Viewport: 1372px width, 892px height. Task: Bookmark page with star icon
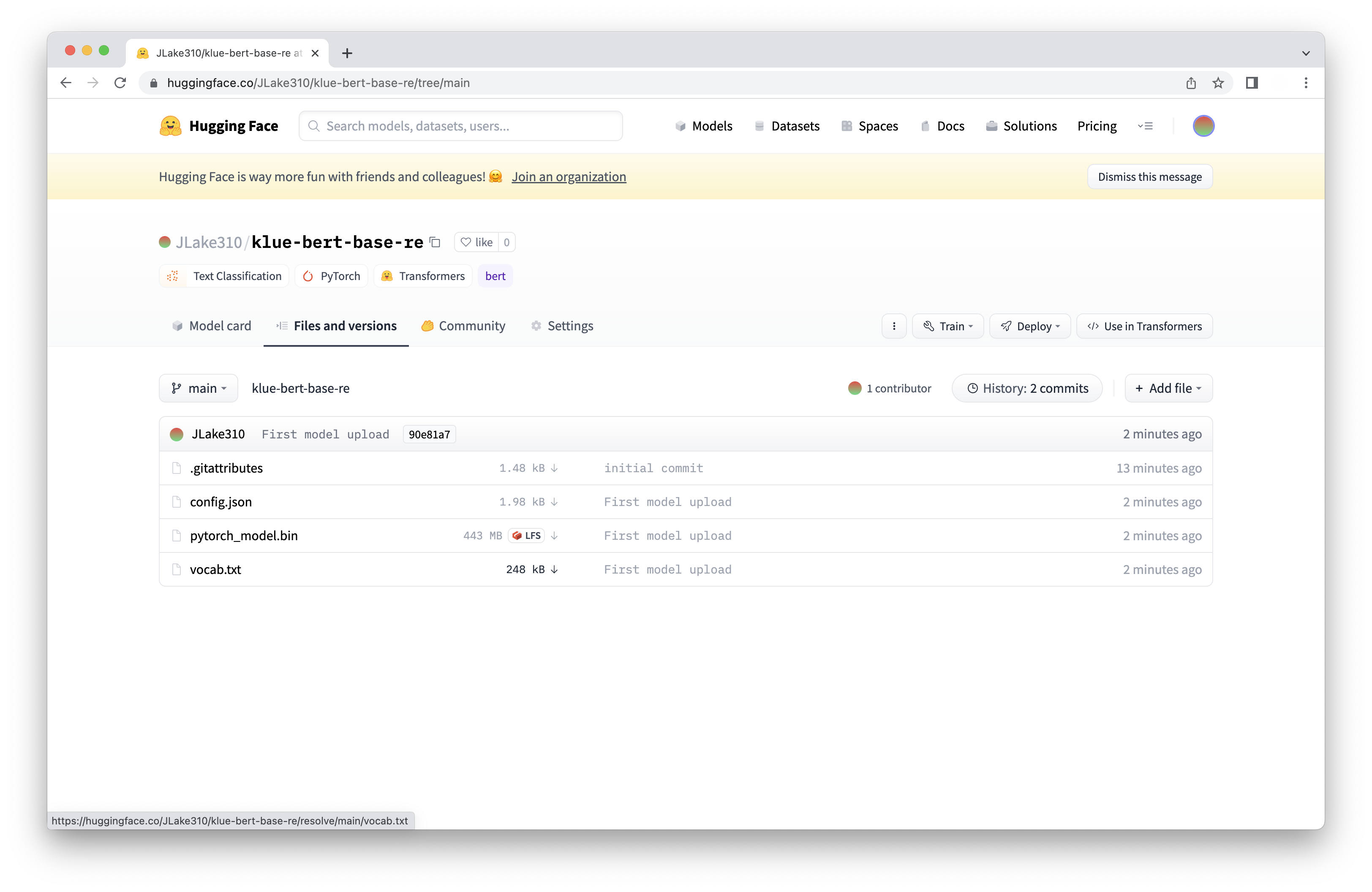1217,83
